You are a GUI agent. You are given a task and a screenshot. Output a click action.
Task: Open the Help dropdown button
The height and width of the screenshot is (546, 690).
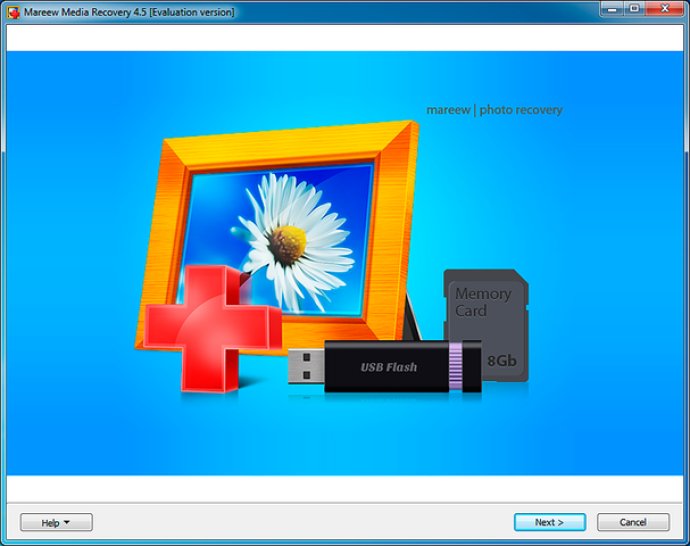click(56, 523)
